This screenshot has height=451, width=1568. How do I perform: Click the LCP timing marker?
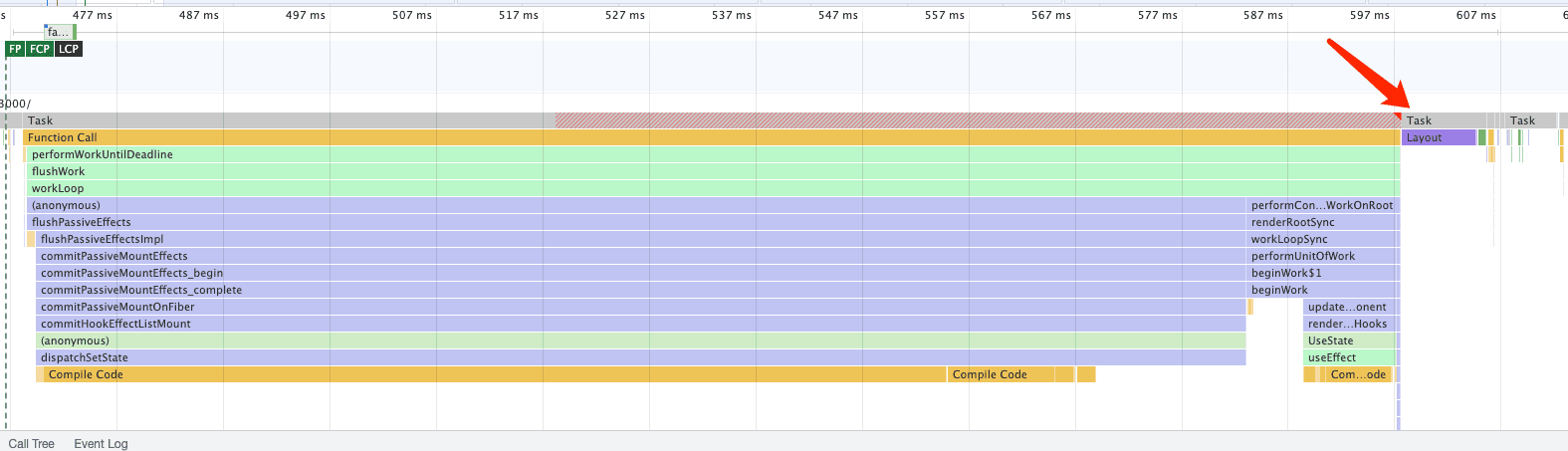(x=68, y=49)
